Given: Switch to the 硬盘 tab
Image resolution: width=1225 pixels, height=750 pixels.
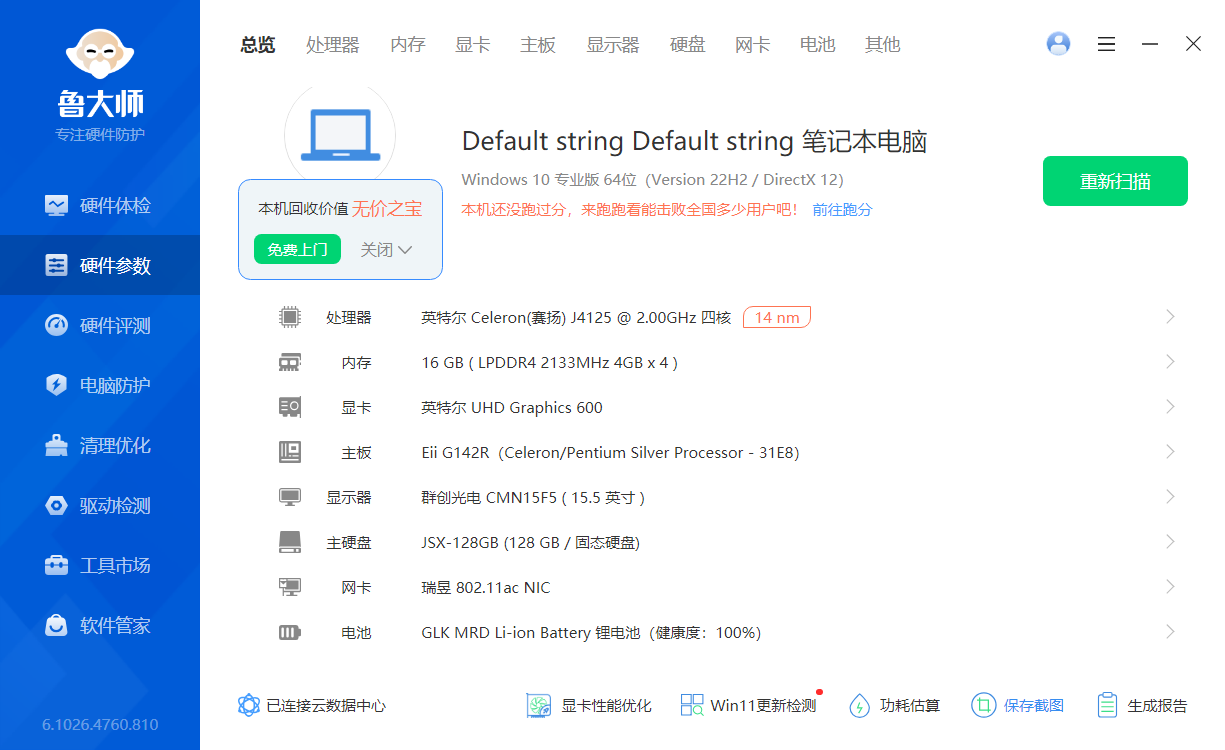Looking at the screenshot, I should coord(688,44).
